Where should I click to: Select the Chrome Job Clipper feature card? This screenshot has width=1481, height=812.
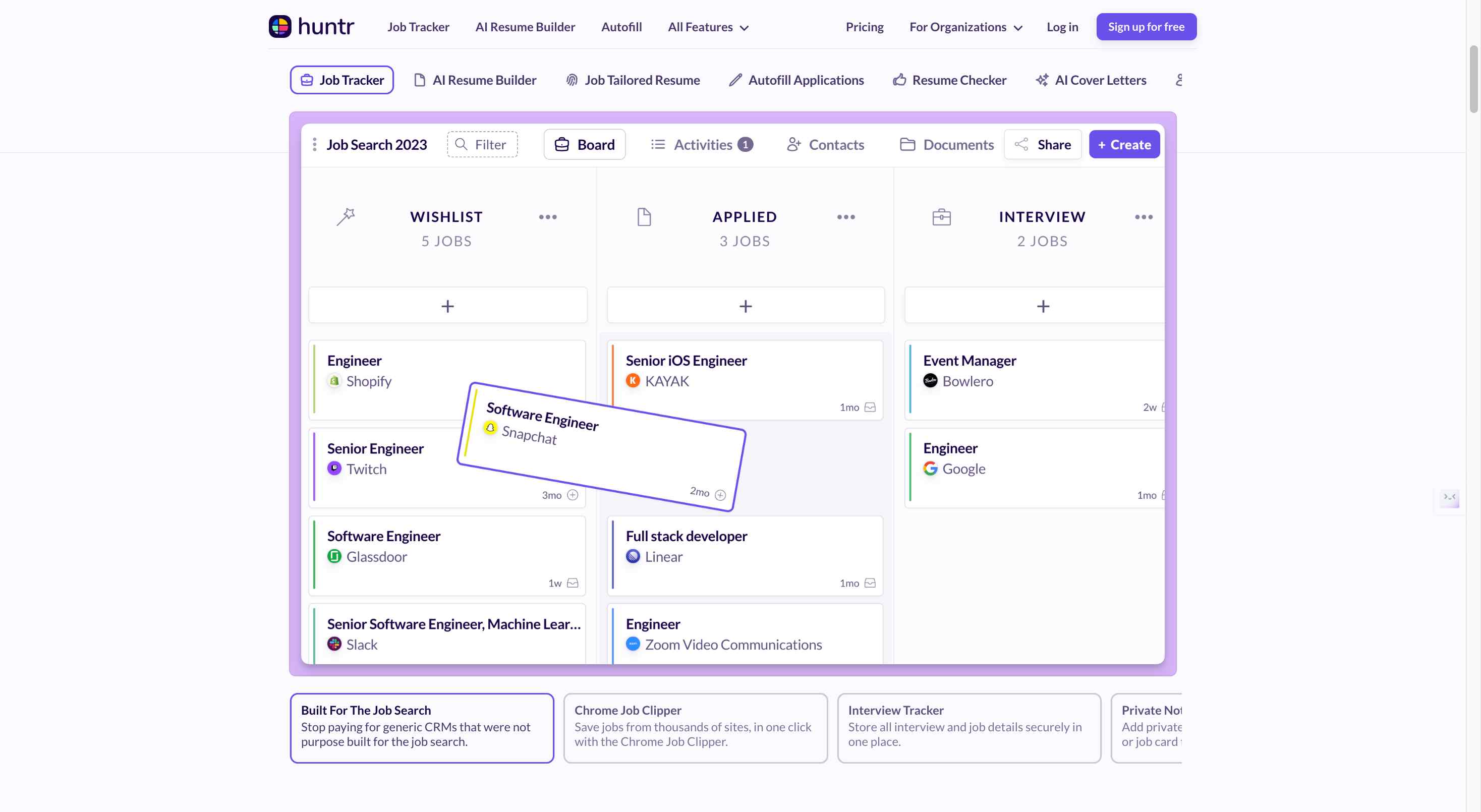click(695, 728)
